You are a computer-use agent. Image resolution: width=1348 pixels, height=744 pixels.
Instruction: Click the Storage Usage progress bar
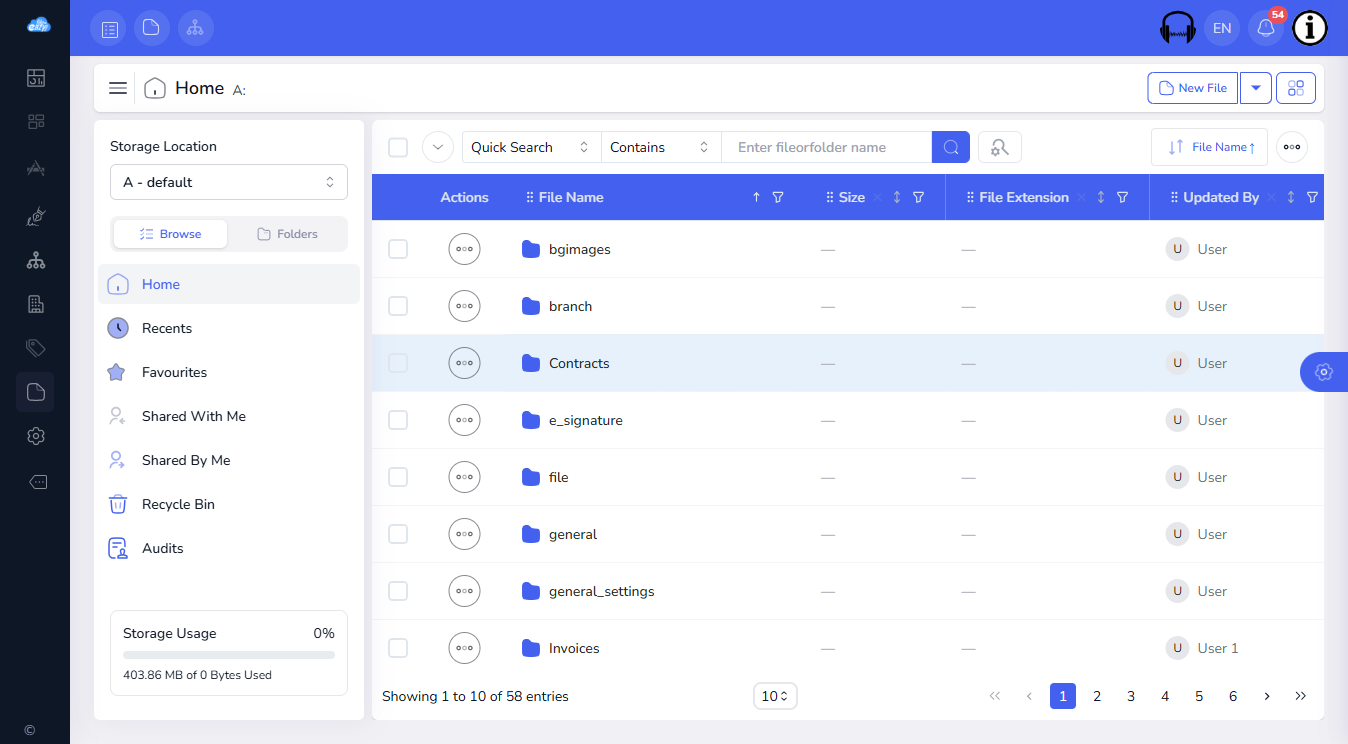pos(229,655)
